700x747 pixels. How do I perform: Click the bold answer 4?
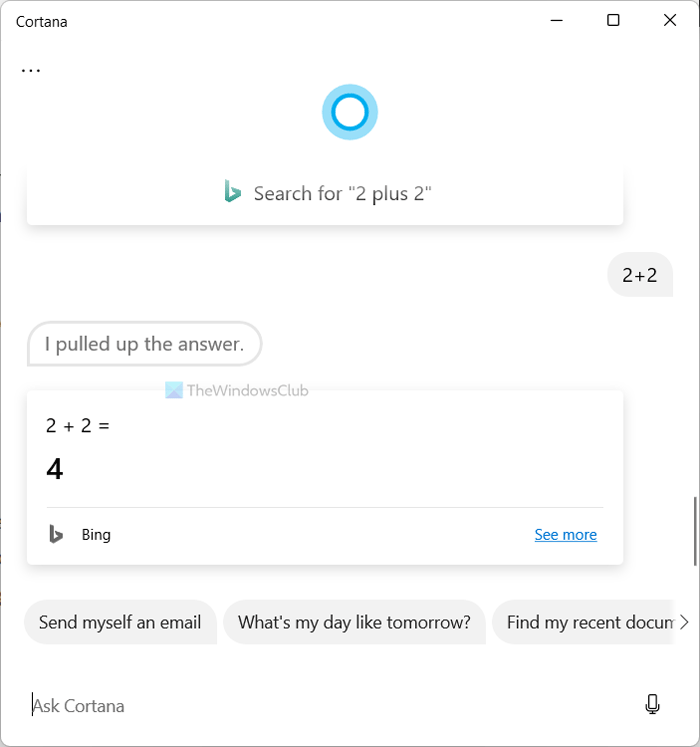[55, 469]
